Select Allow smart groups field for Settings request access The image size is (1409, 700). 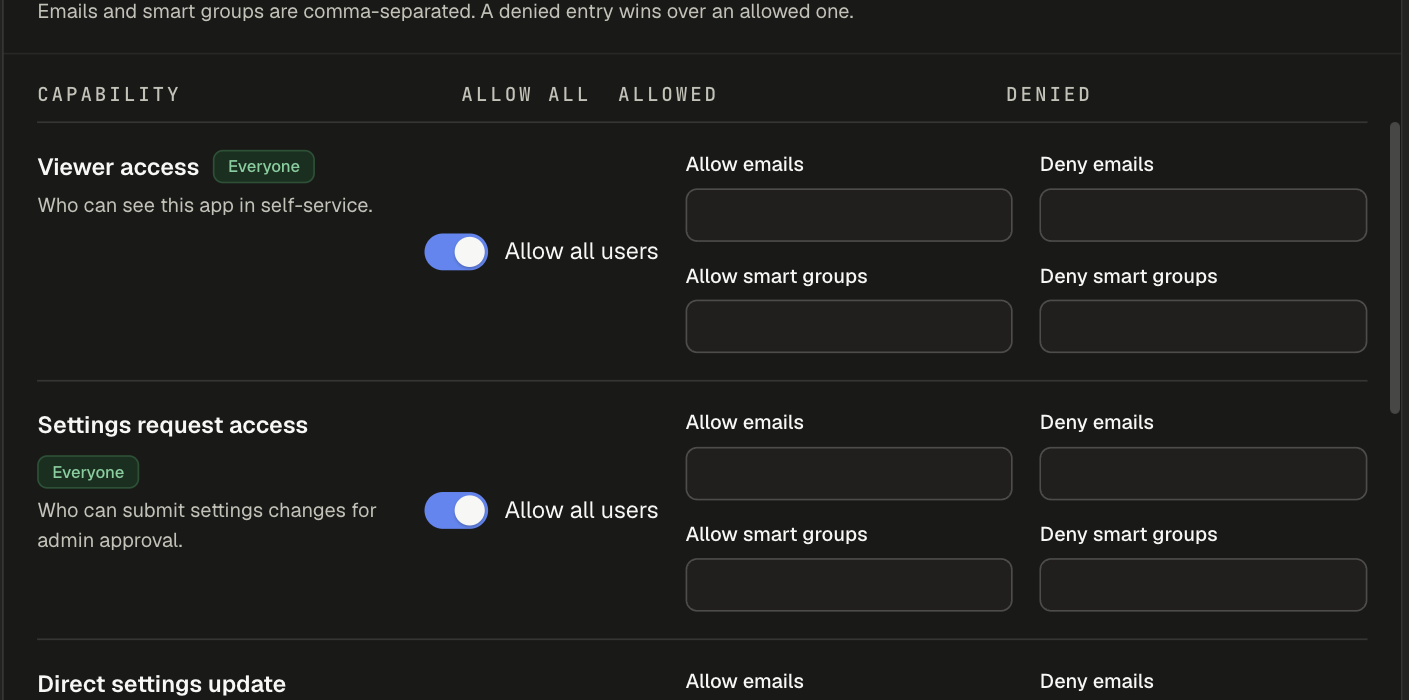click(x=849, y=585)
